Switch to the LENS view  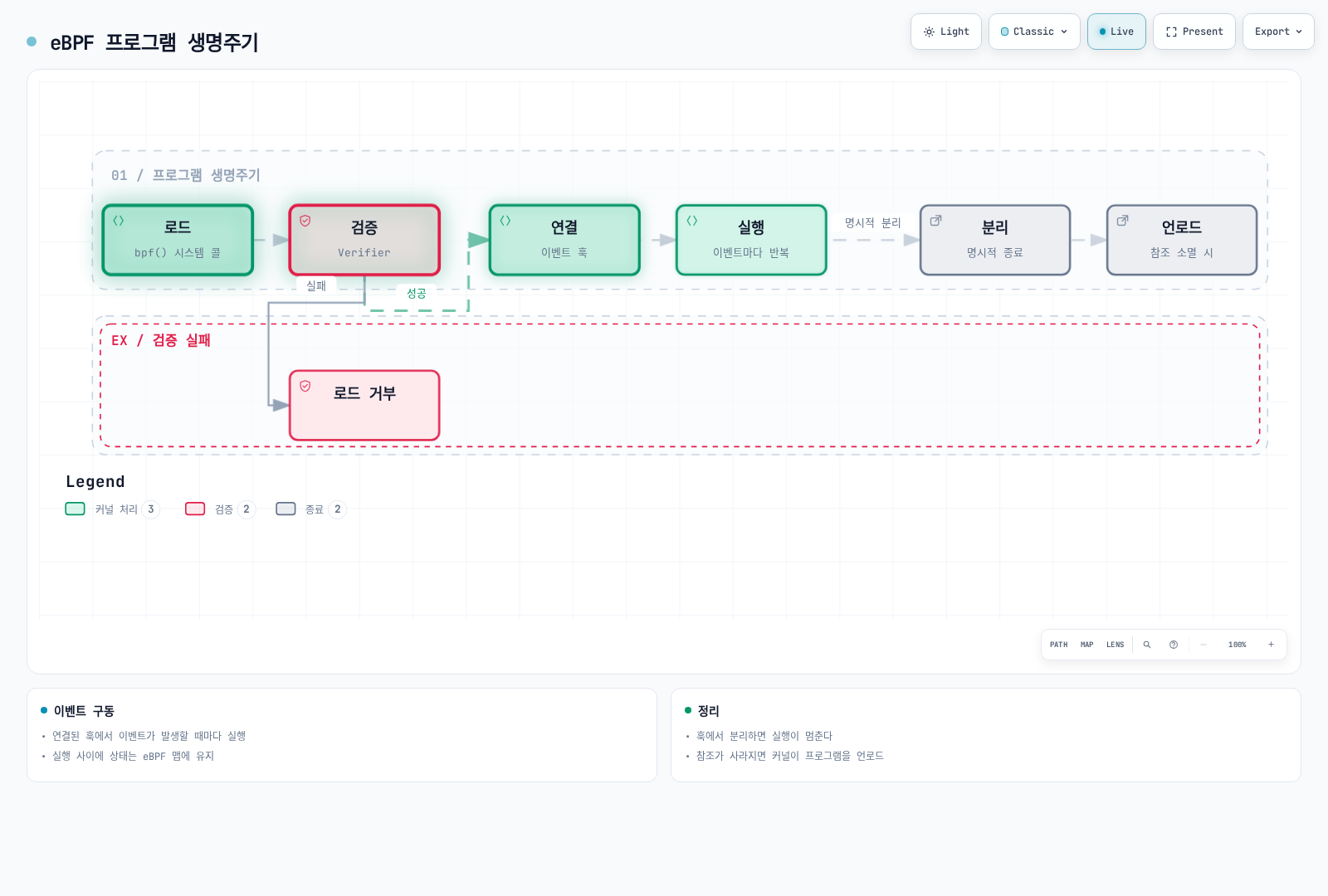click(x=1116, y=645)
